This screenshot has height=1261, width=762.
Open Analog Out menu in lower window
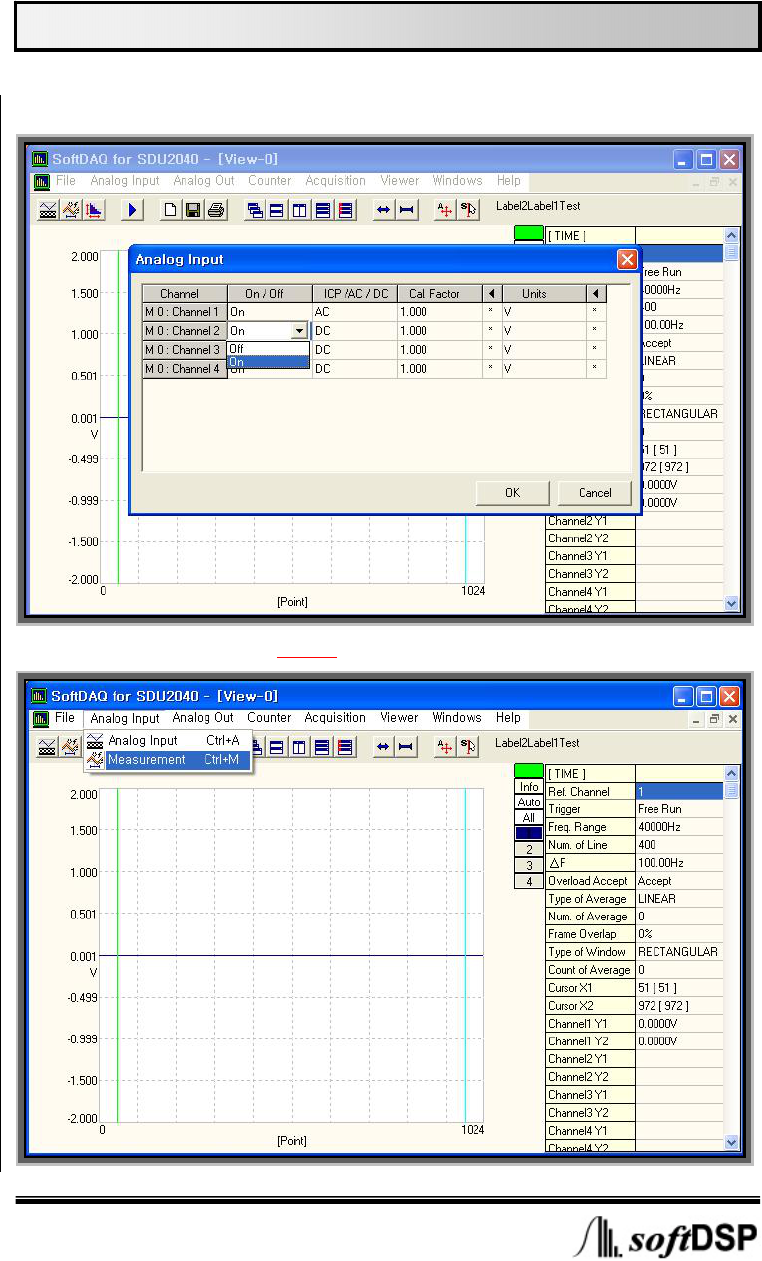[x=203, y=718]
